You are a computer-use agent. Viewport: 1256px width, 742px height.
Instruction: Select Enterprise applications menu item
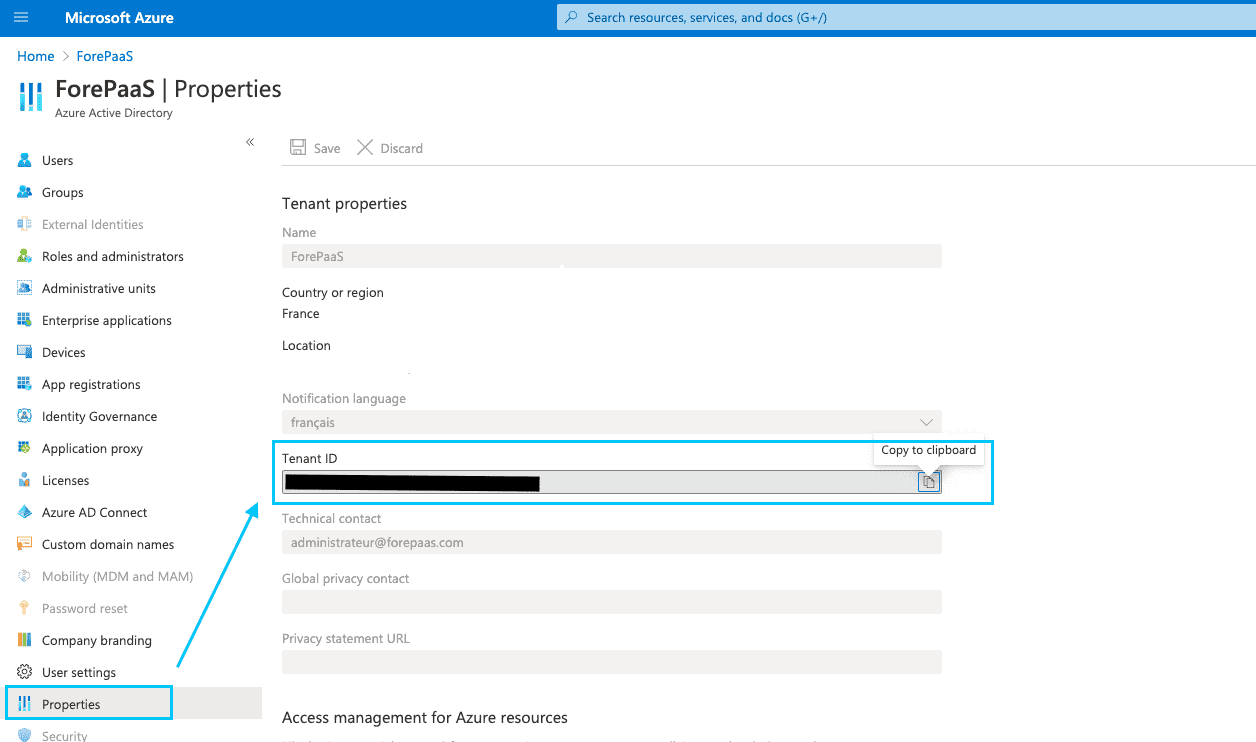(x=107, y=320)
